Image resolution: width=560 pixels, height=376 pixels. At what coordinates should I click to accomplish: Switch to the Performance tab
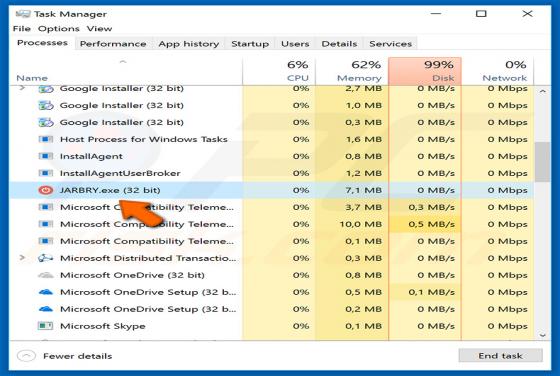click(x=113, y=44)
